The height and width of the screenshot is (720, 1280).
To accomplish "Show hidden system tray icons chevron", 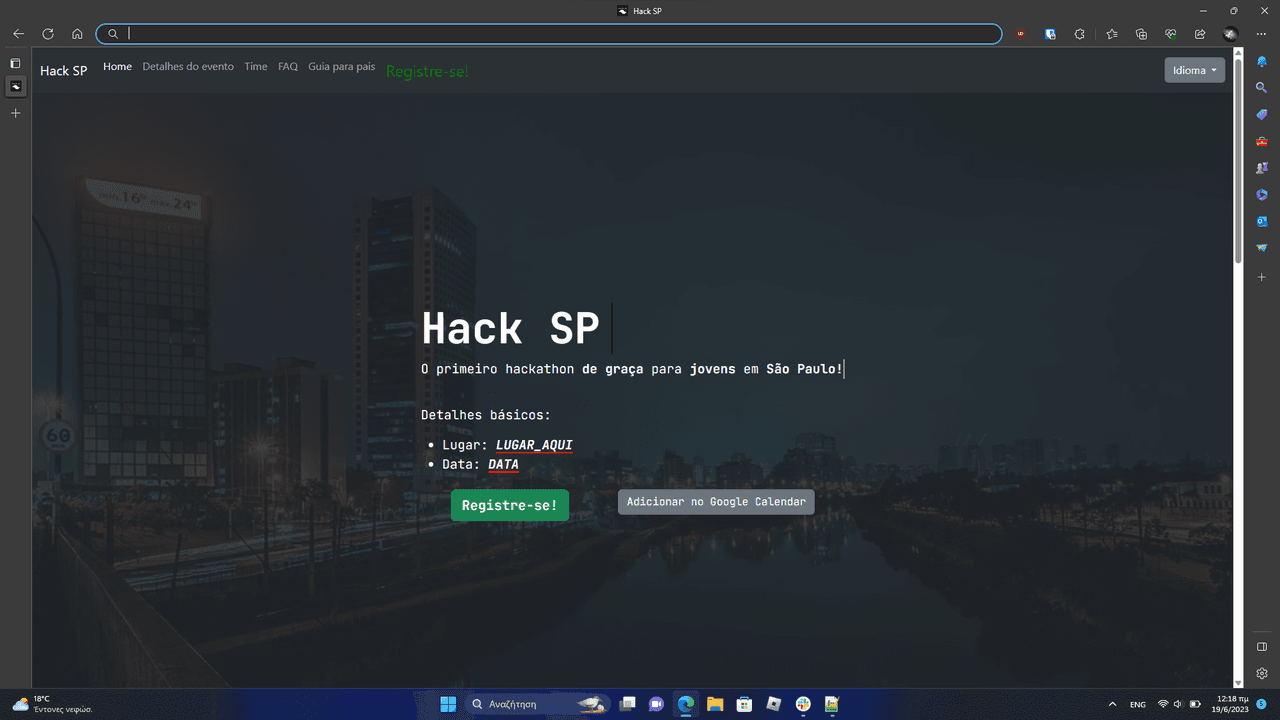I will pos(1112,705).
